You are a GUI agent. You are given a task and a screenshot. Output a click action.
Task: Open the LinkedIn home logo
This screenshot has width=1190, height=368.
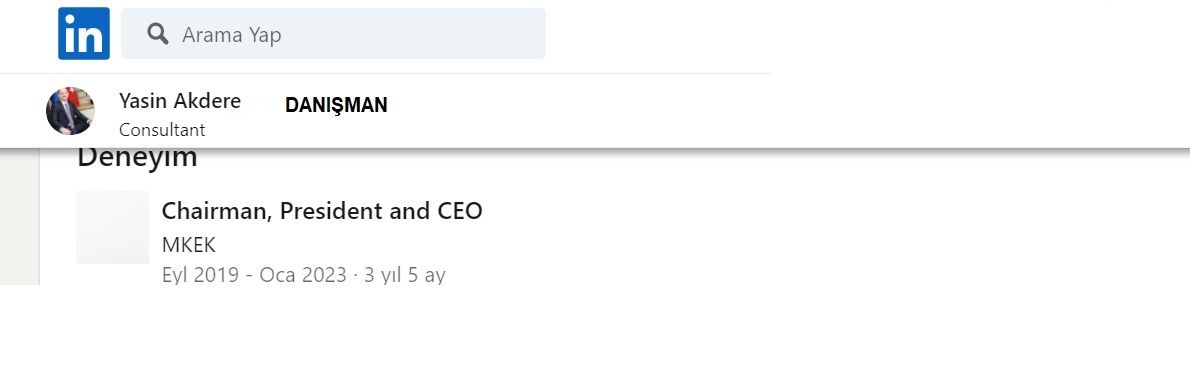(83, 33)
